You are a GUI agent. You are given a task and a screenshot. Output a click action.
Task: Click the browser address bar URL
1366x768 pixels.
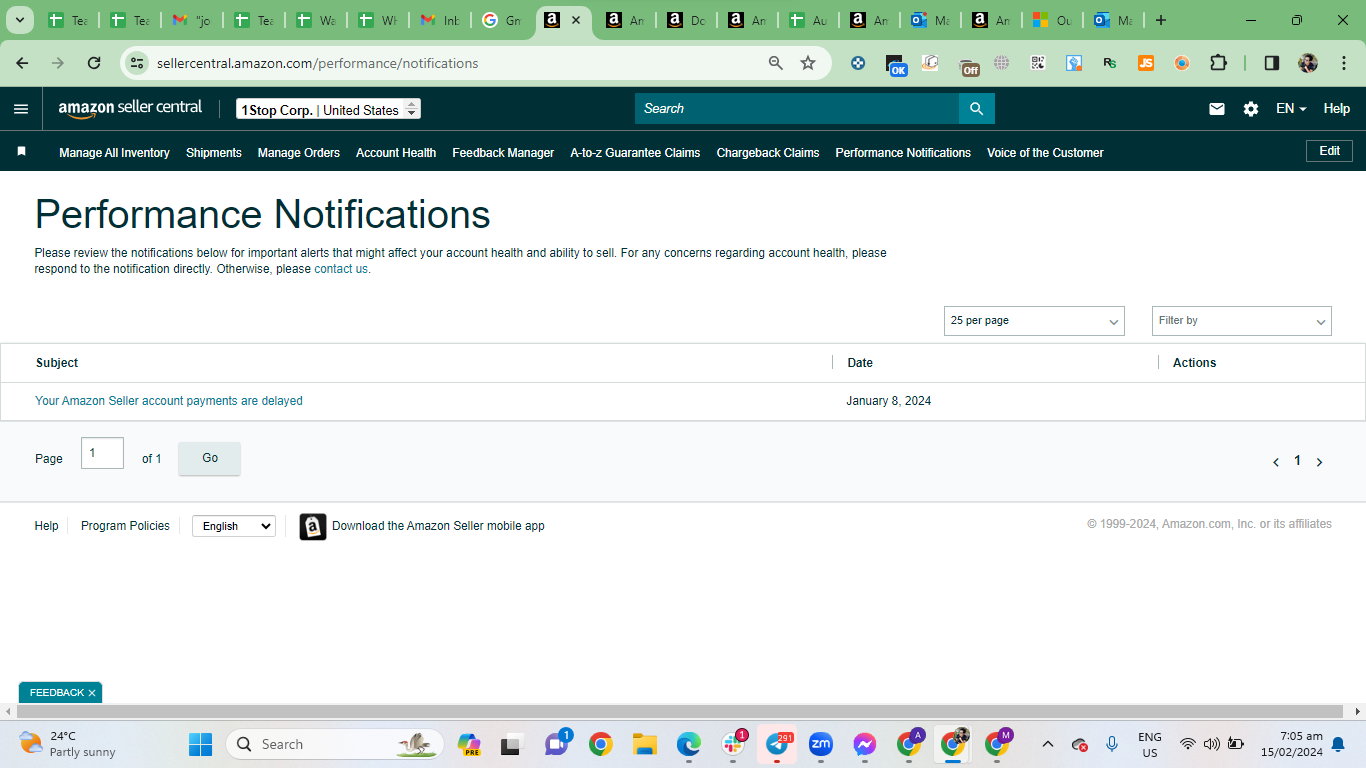tap(318, 63)
